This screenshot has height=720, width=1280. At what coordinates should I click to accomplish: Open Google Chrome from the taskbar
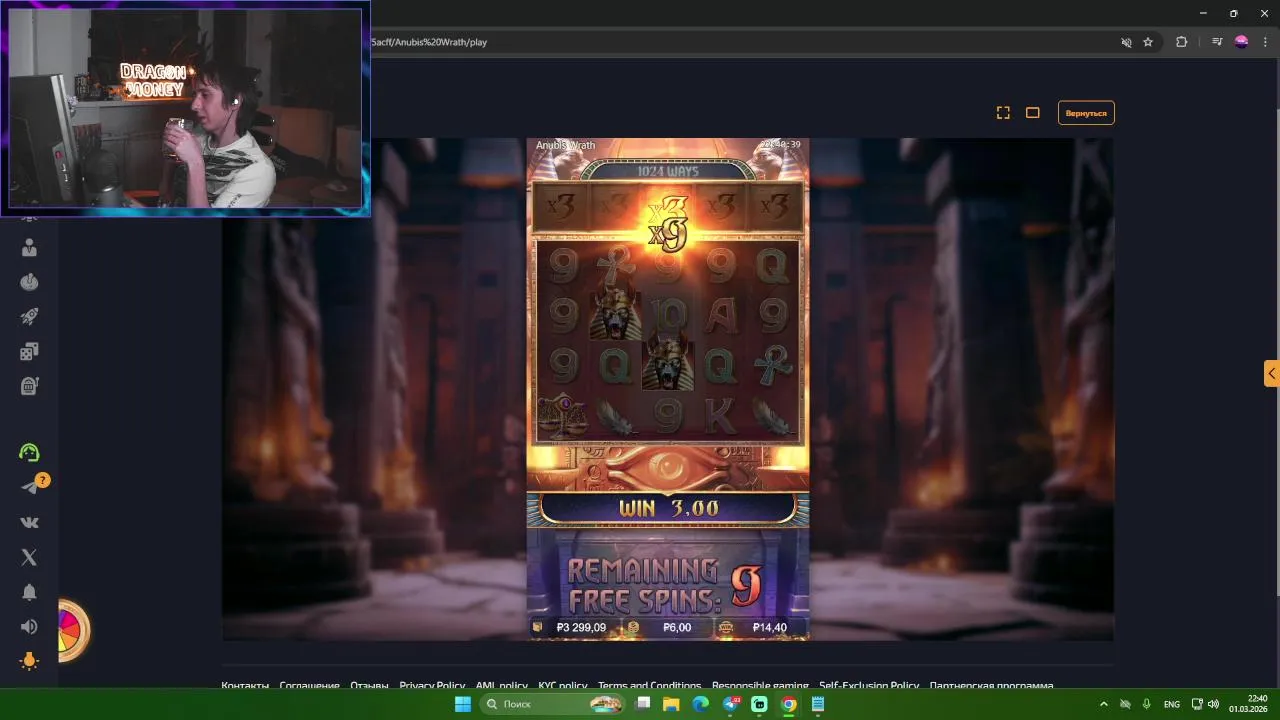coord(788,704)
